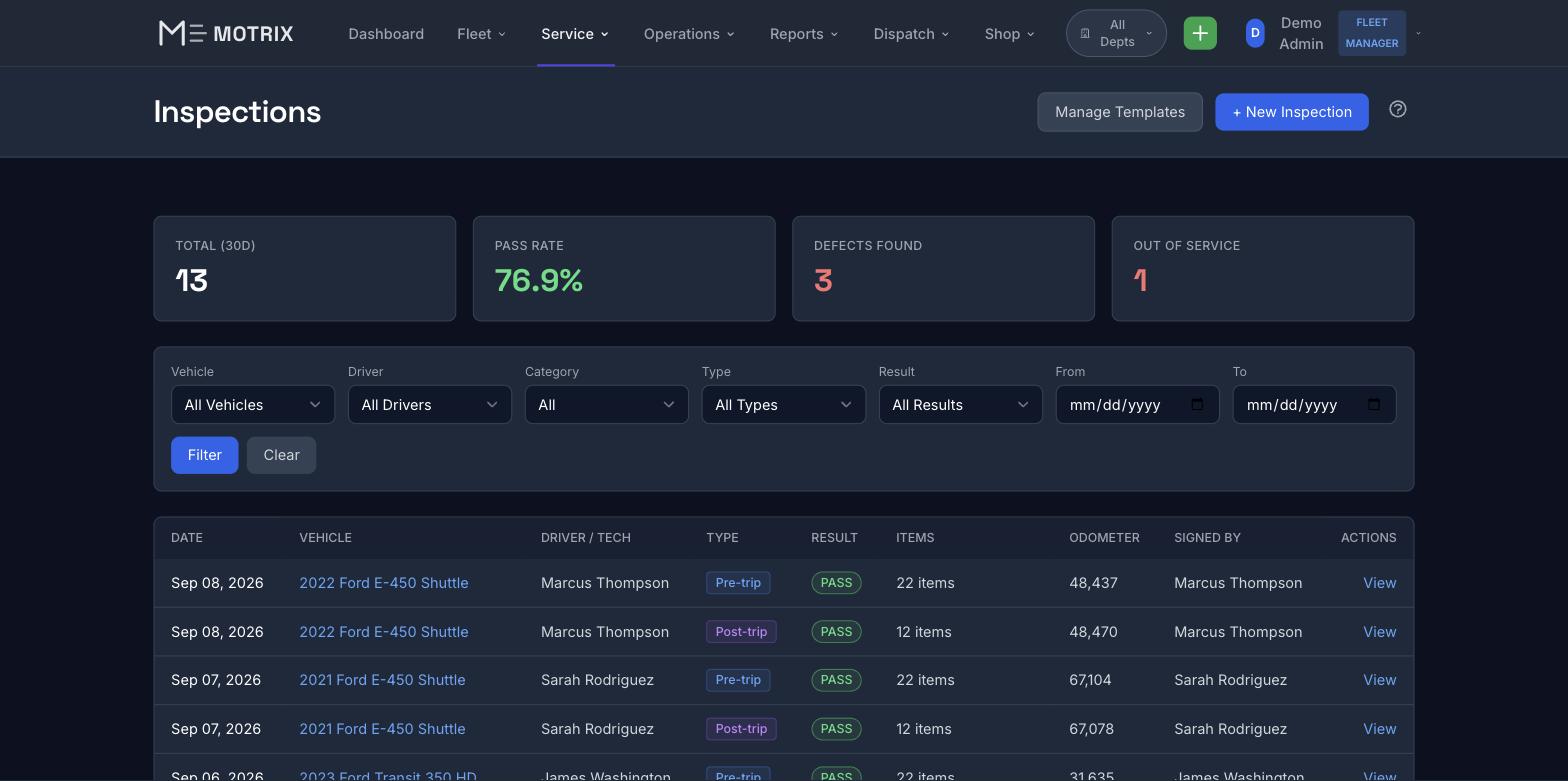Open the Service menu
1568x781 pixels.
[x=575, y=33]
